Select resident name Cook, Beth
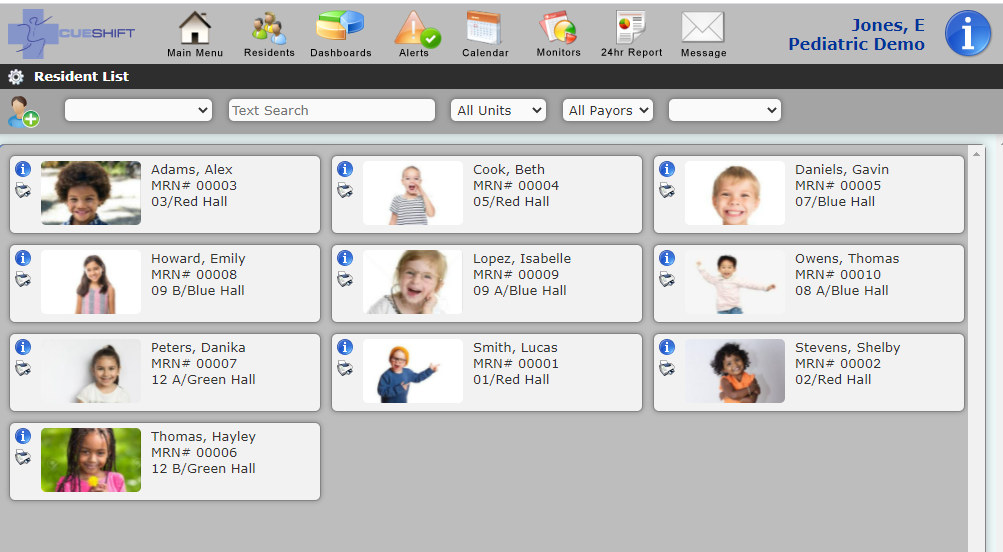Viewport: 1003px width, 552px height. click(x=509, y=170)
